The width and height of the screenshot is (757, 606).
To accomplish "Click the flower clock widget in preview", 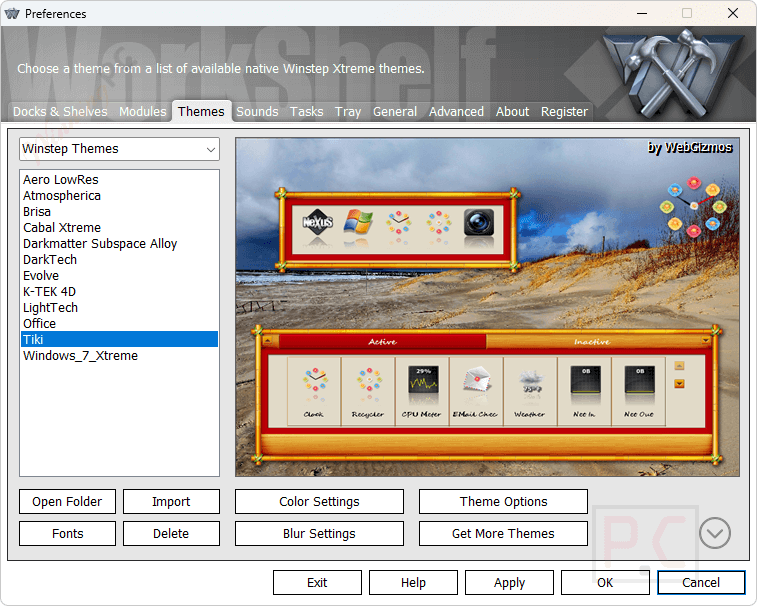I will tap(693, 206).
